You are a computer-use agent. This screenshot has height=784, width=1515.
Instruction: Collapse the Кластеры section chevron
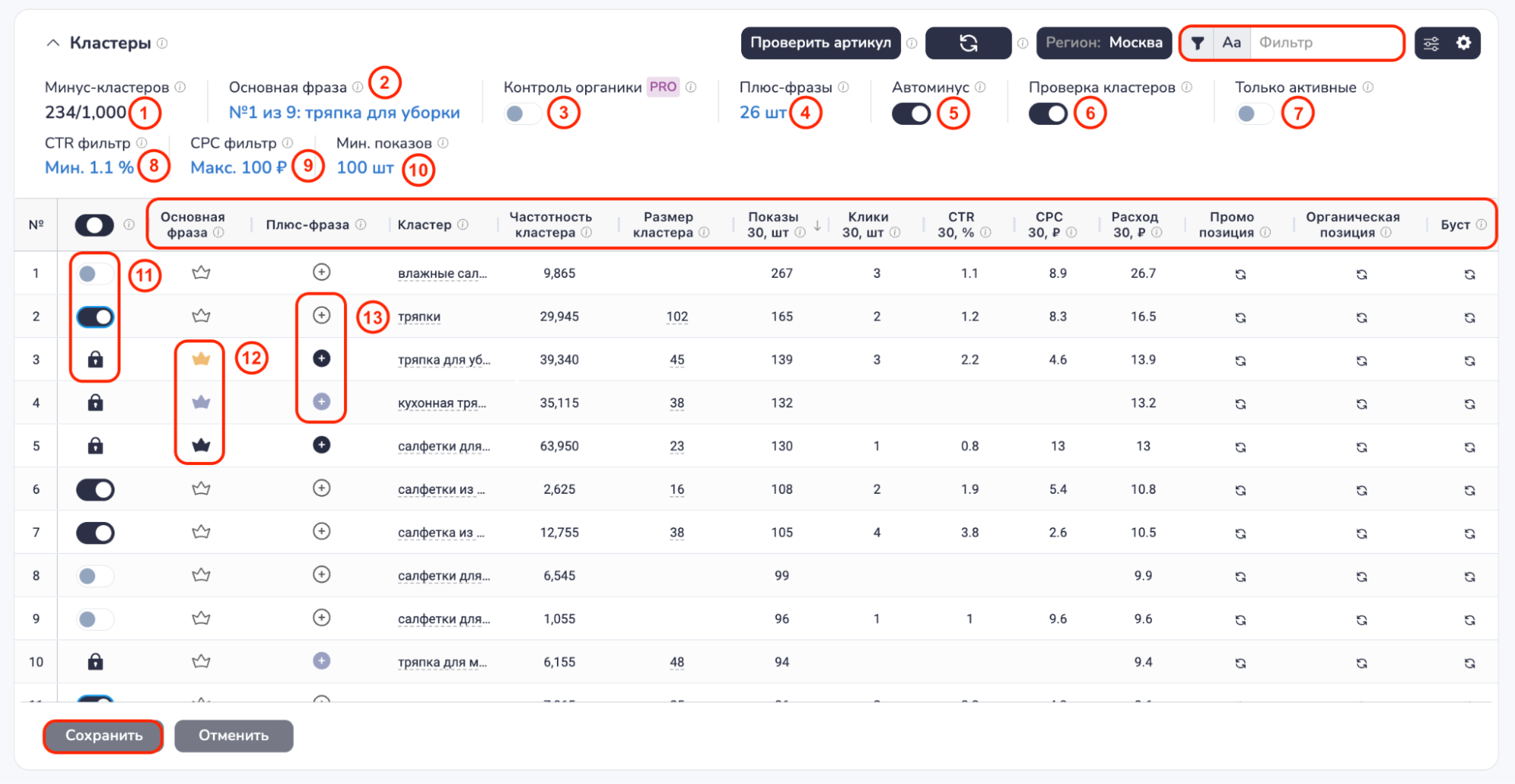coord(52,43)
